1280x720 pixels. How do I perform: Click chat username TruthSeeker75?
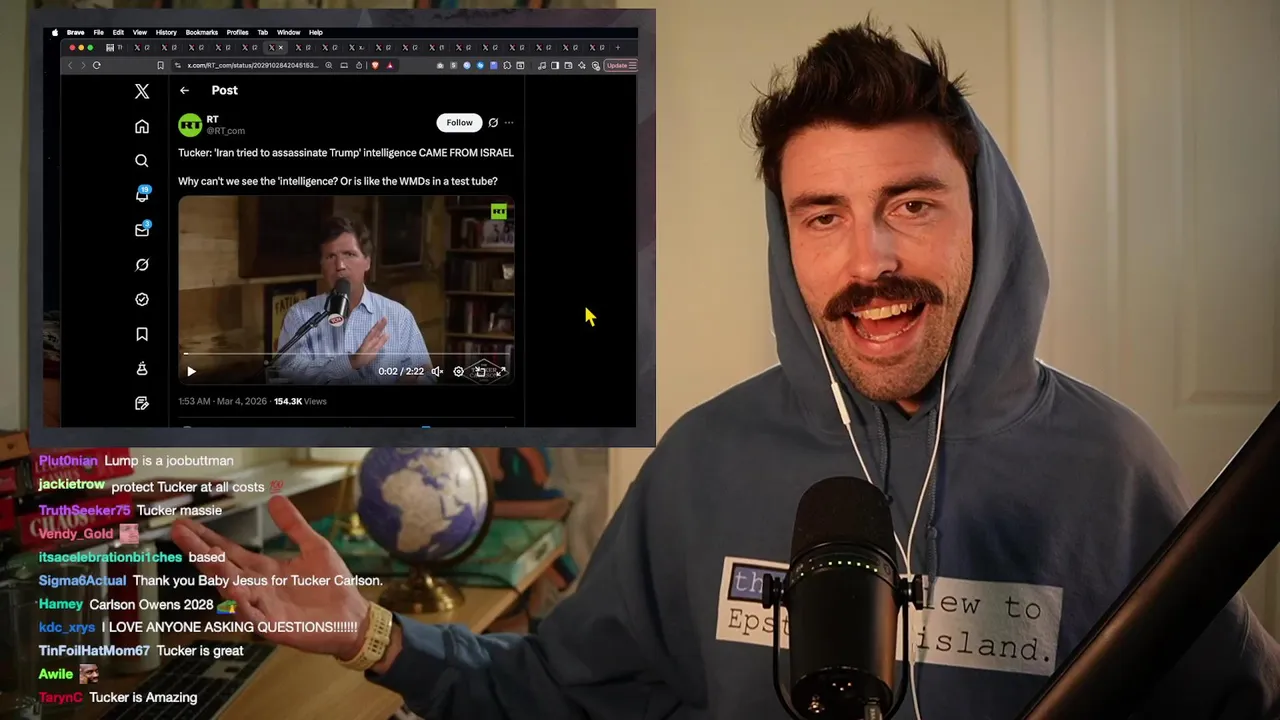(x=84, y=510)
